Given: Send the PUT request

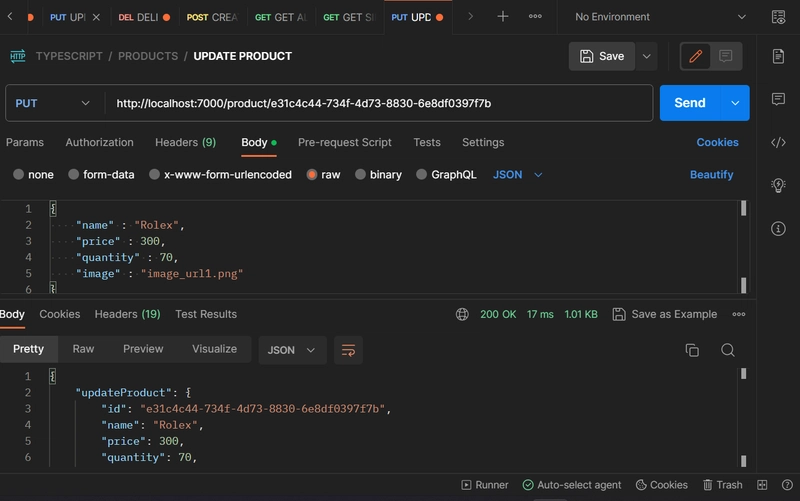Looking at the screenshot, I should point(690,103).
